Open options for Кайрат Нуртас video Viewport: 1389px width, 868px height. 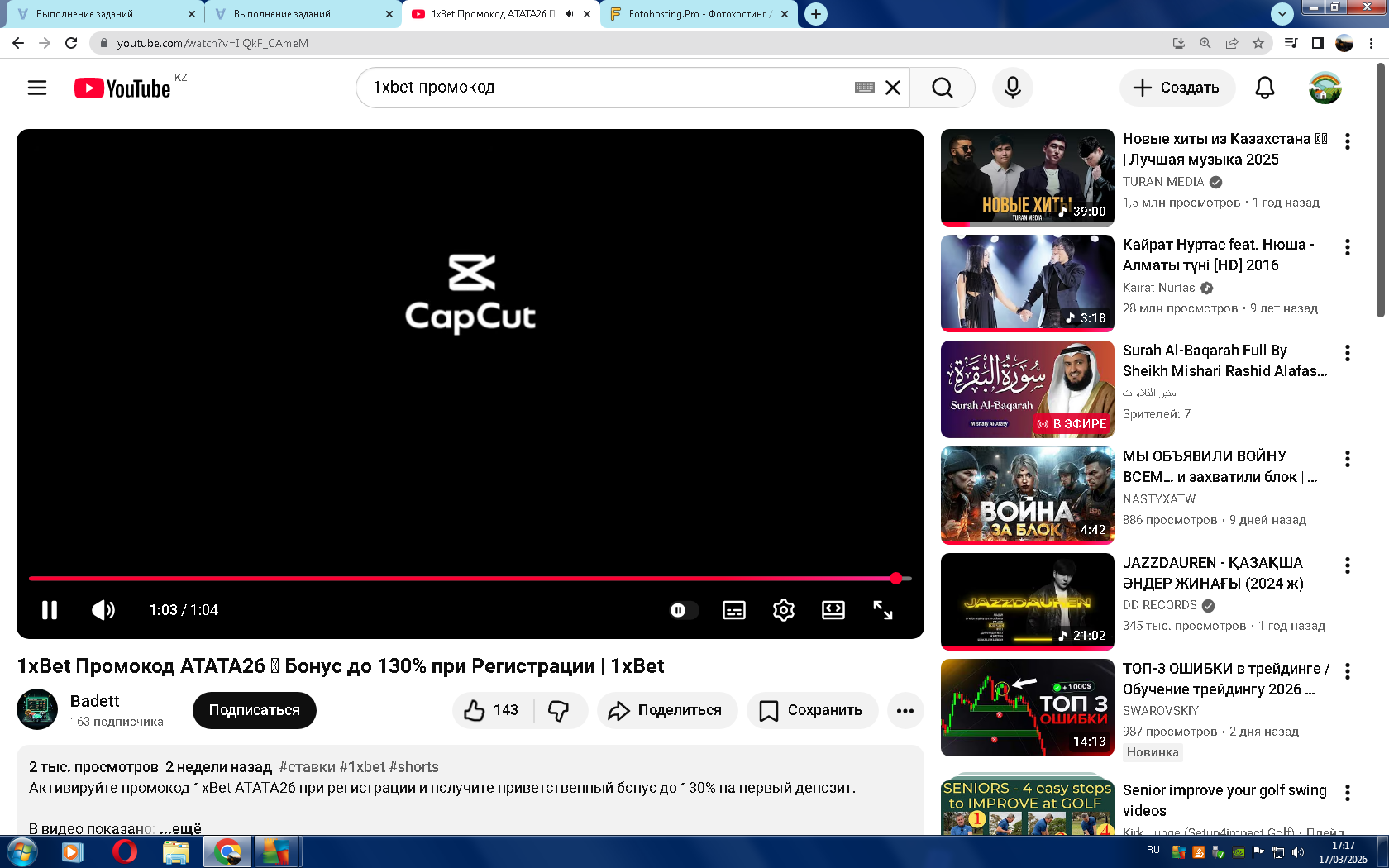click(1348, 247)
